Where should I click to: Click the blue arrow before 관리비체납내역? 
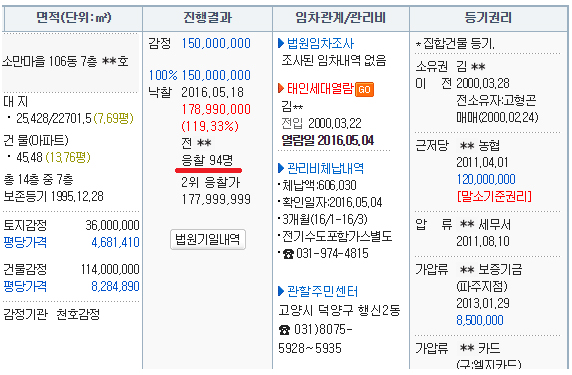click(281, 169)
